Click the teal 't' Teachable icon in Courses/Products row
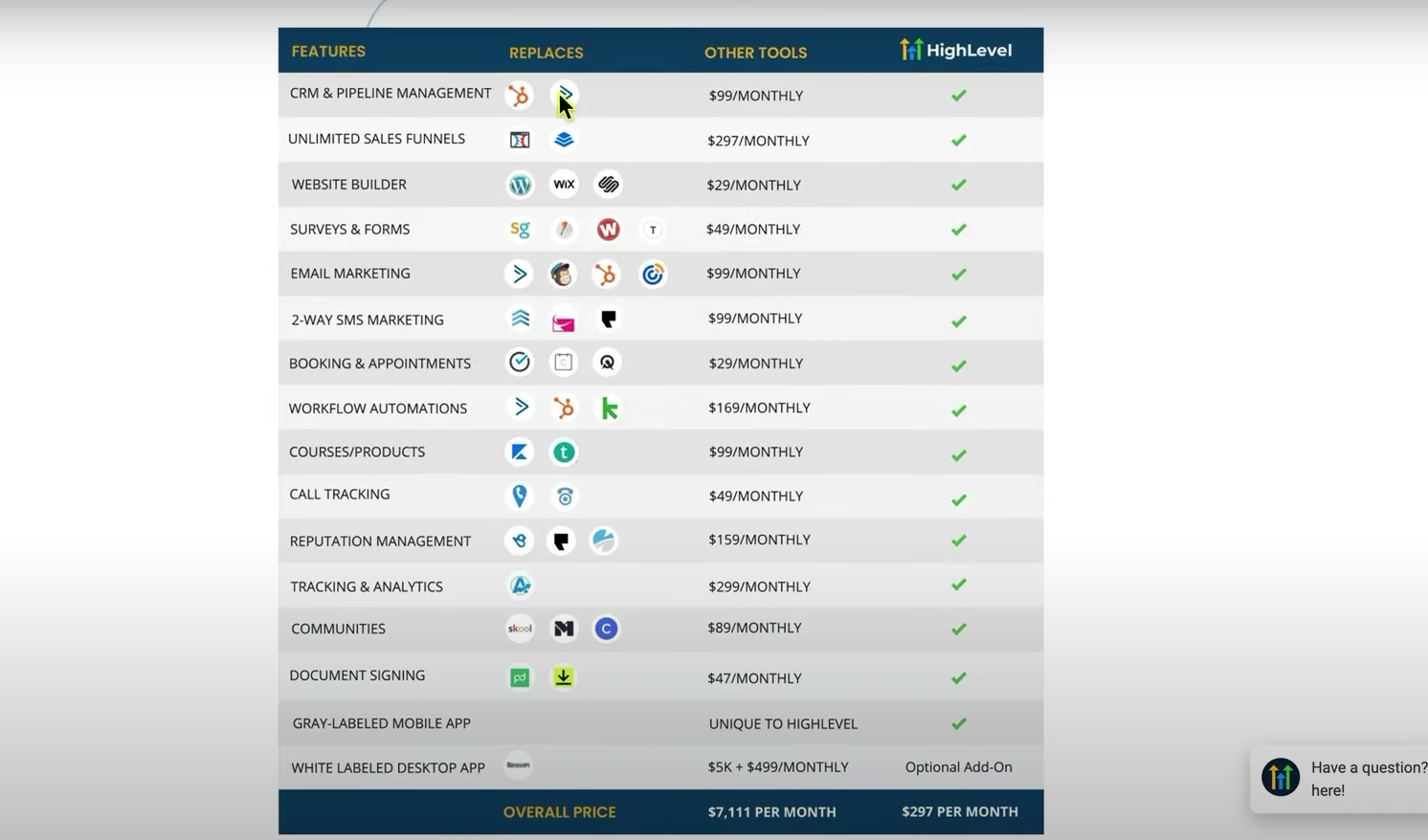The height and width of the screenshot is (840, 1428). coord(564,452)
